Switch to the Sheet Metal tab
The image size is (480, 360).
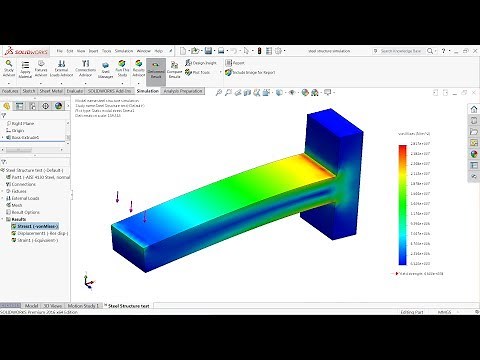(x=51, y=91)
